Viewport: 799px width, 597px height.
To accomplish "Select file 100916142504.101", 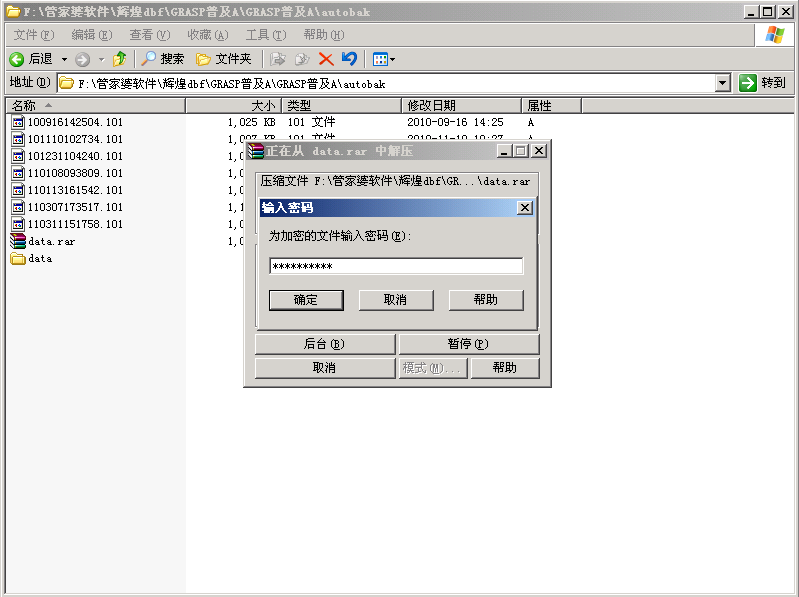I will 75,122.
